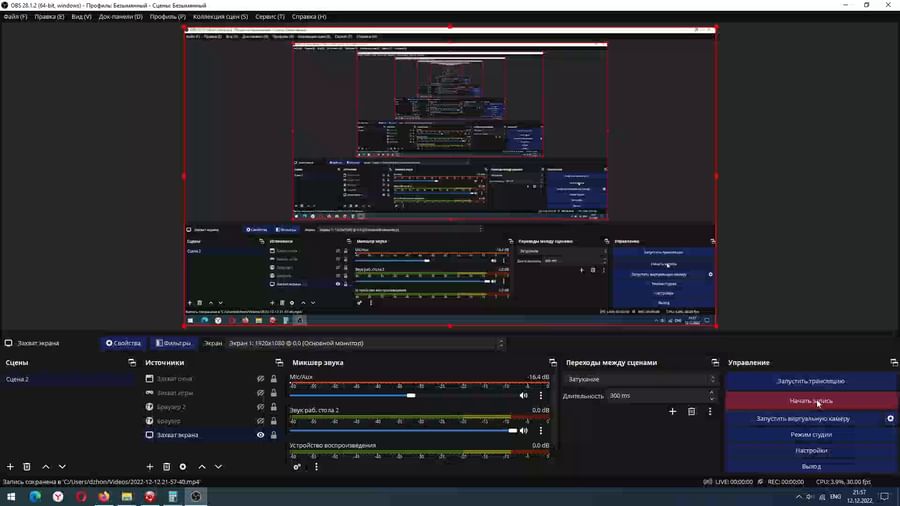This screenshot has height=506, width=900.
Task: Undock the Источники panel
Action: [x=279, y=363]
